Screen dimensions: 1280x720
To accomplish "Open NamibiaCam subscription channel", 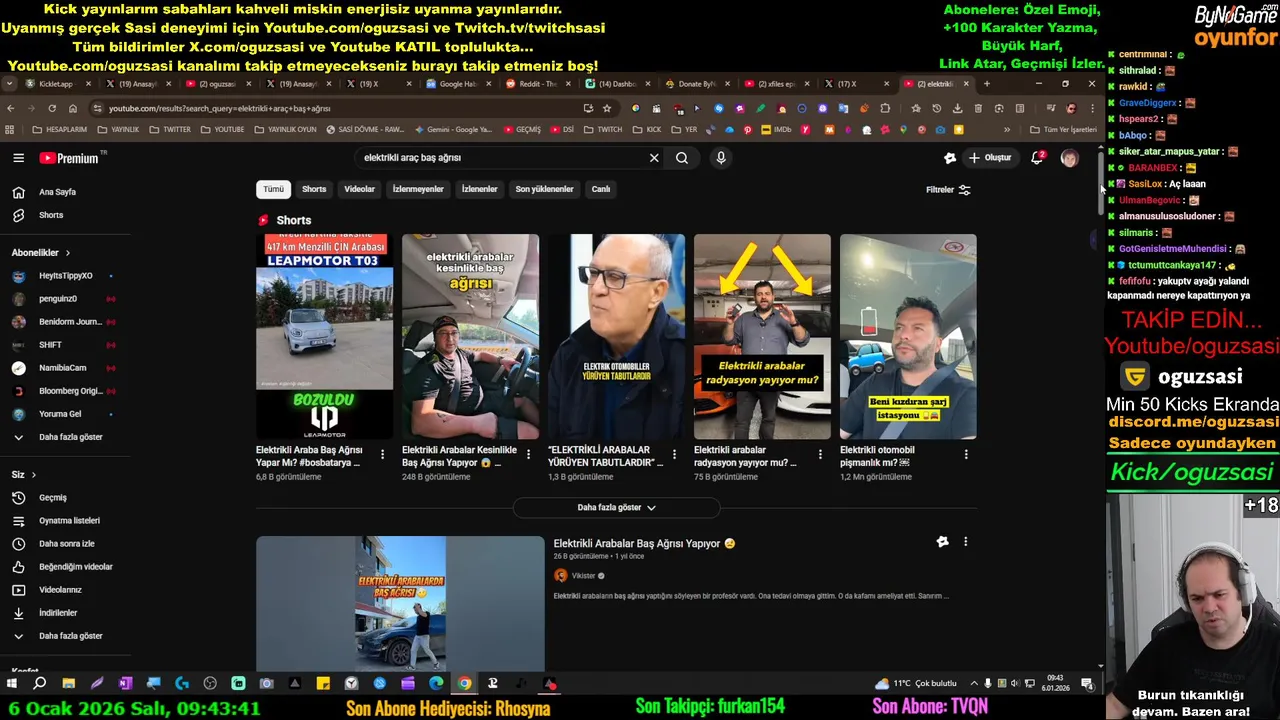I will (62, 368).
